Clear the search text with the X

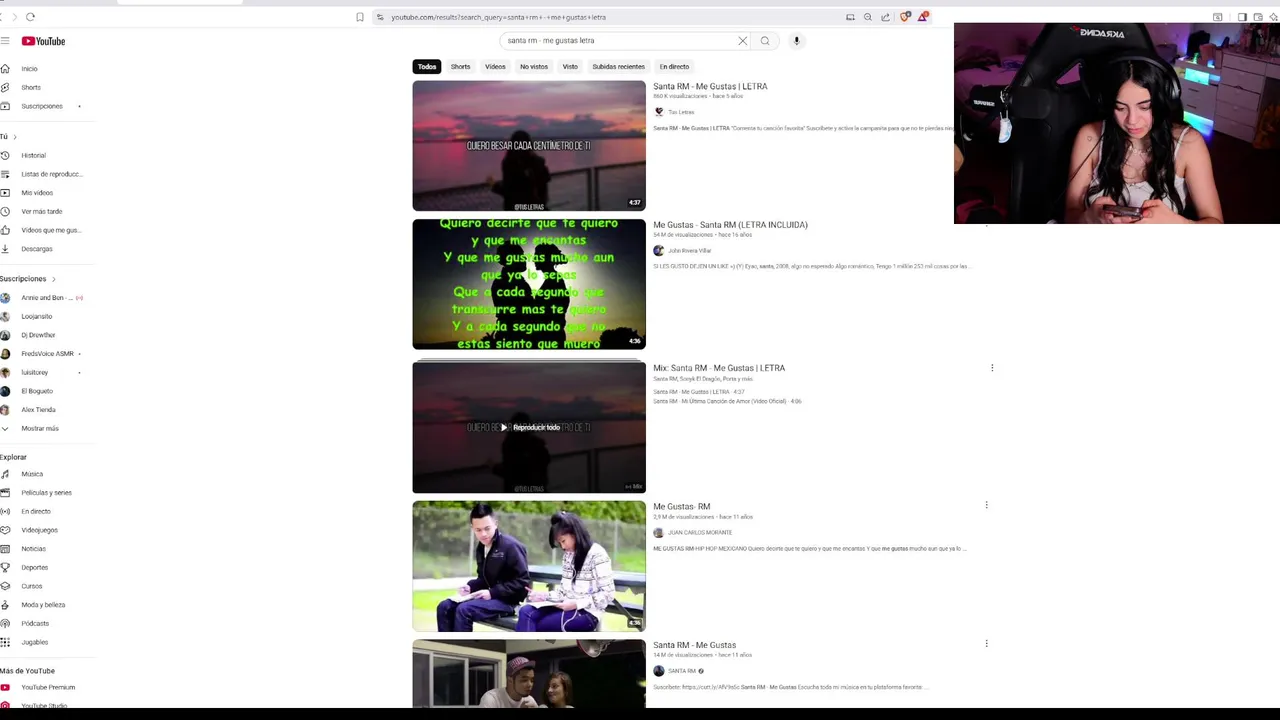(743, 41)
